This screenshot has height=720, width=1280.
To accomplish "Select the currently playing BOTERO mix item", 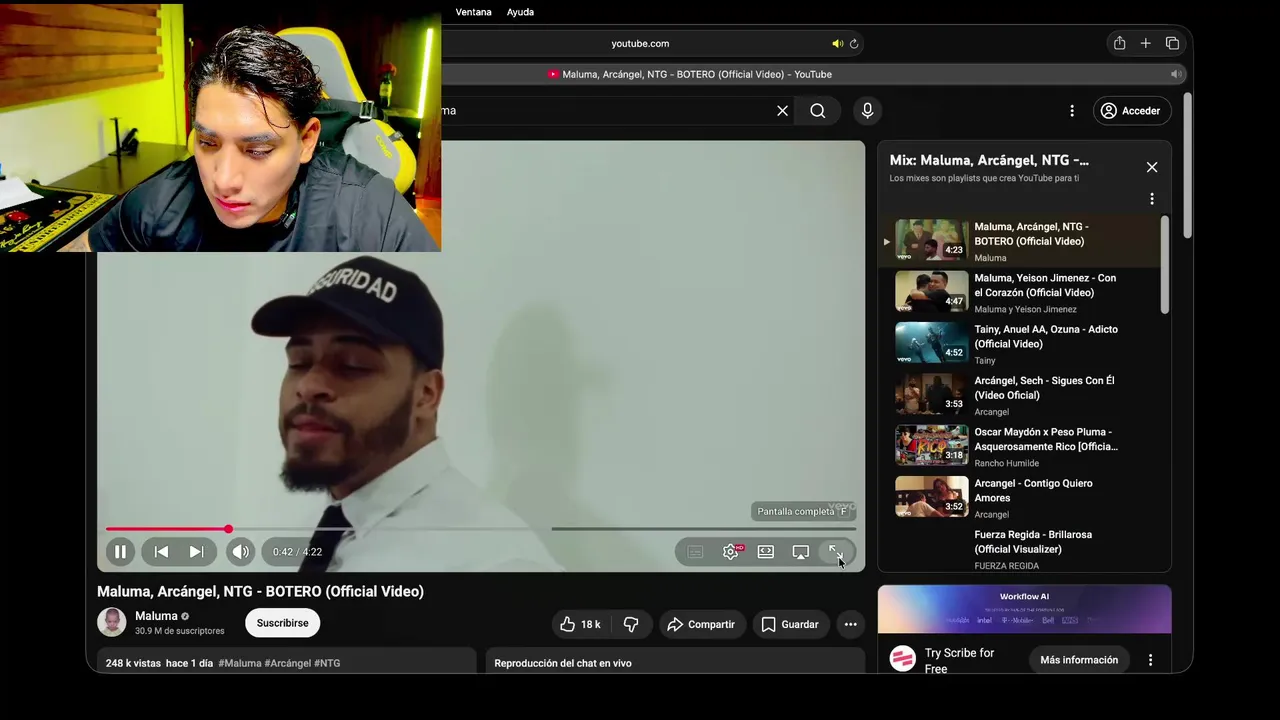I will (x=1020, y=241).
